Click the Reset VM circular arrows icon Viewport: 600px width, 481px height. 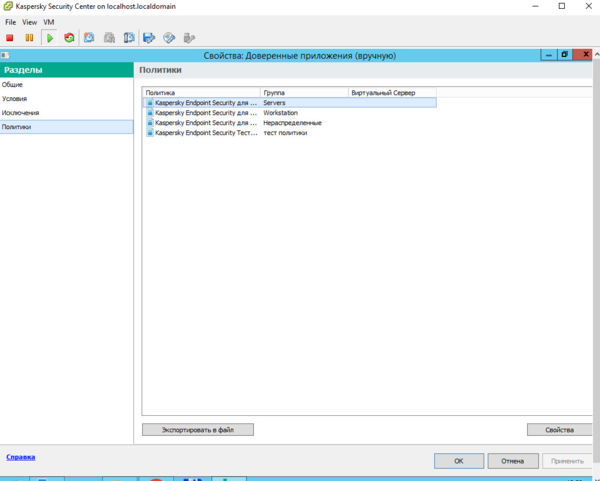(x=69, y=38)
